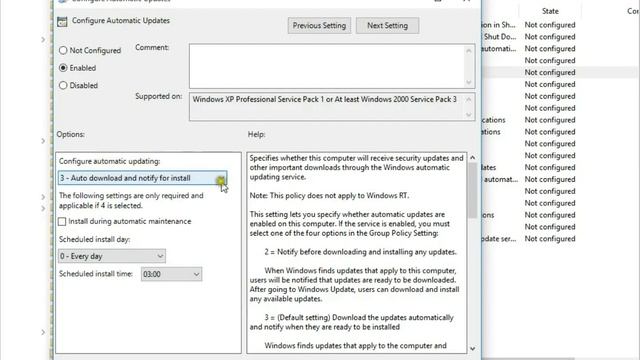Click the Supported on box scroll up arrow
The height and width of the screenshot is (360, 640).
[469, 99]
